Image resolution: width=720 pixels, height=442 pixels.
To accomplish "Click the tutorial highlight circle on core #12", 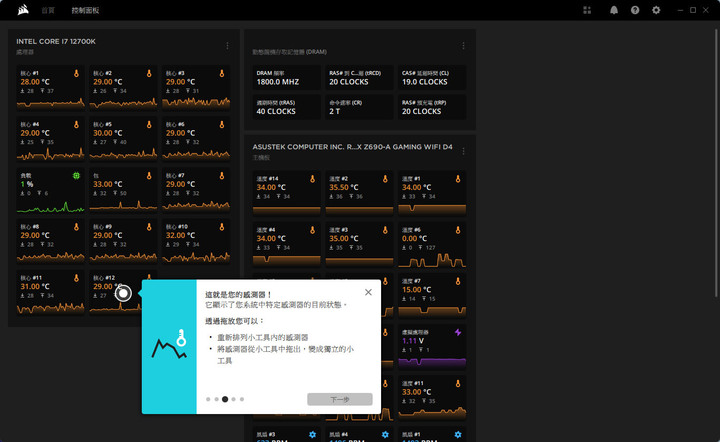I will pos(123,293).
